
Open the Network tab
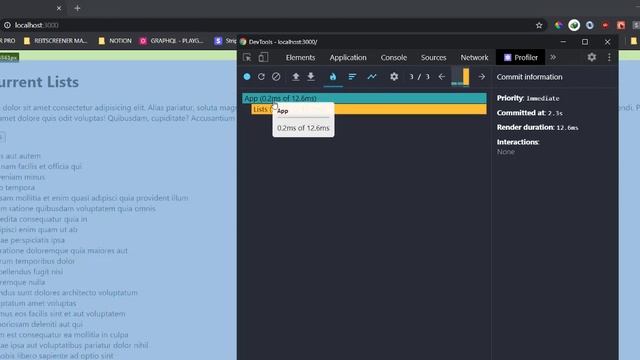click(474, 58)
